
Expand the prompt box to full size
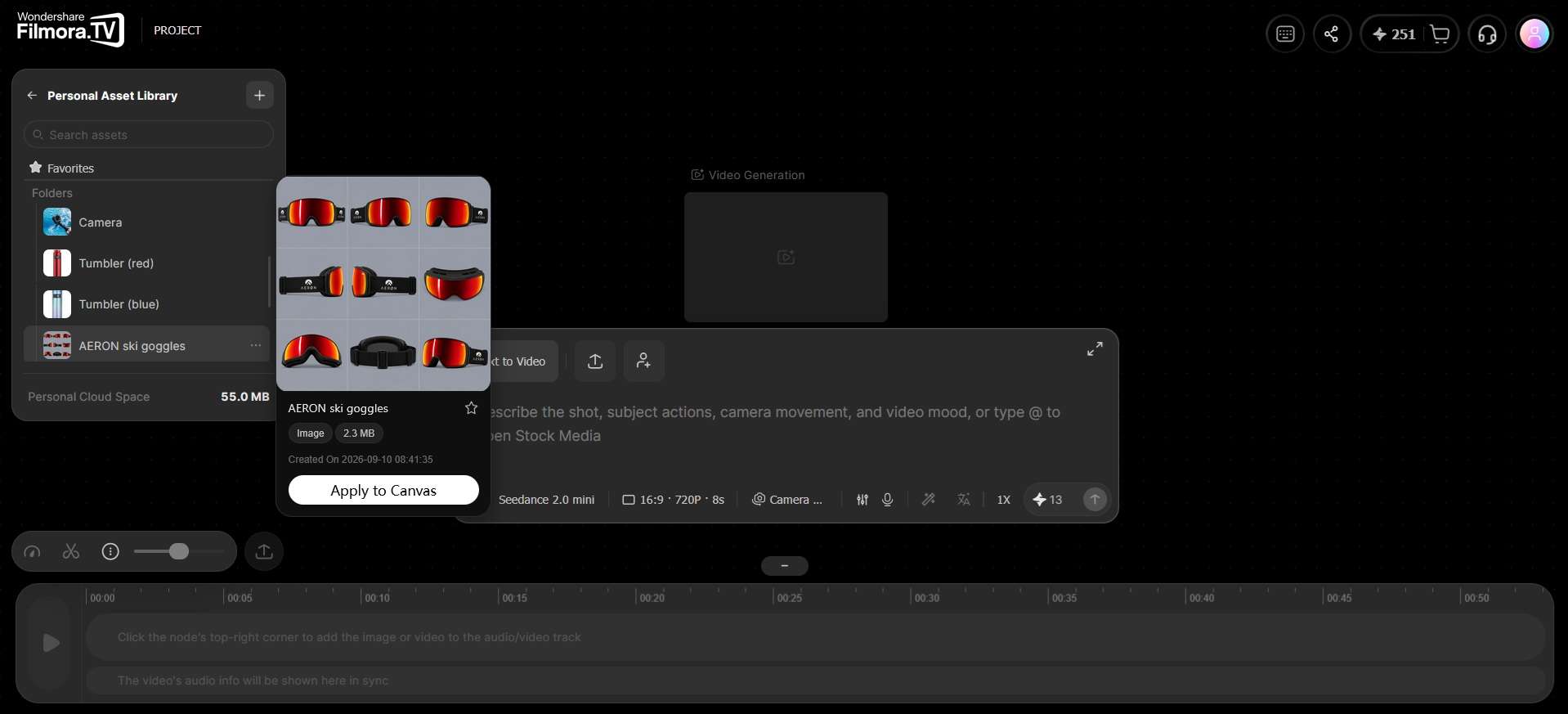[x=1095, y=349]
